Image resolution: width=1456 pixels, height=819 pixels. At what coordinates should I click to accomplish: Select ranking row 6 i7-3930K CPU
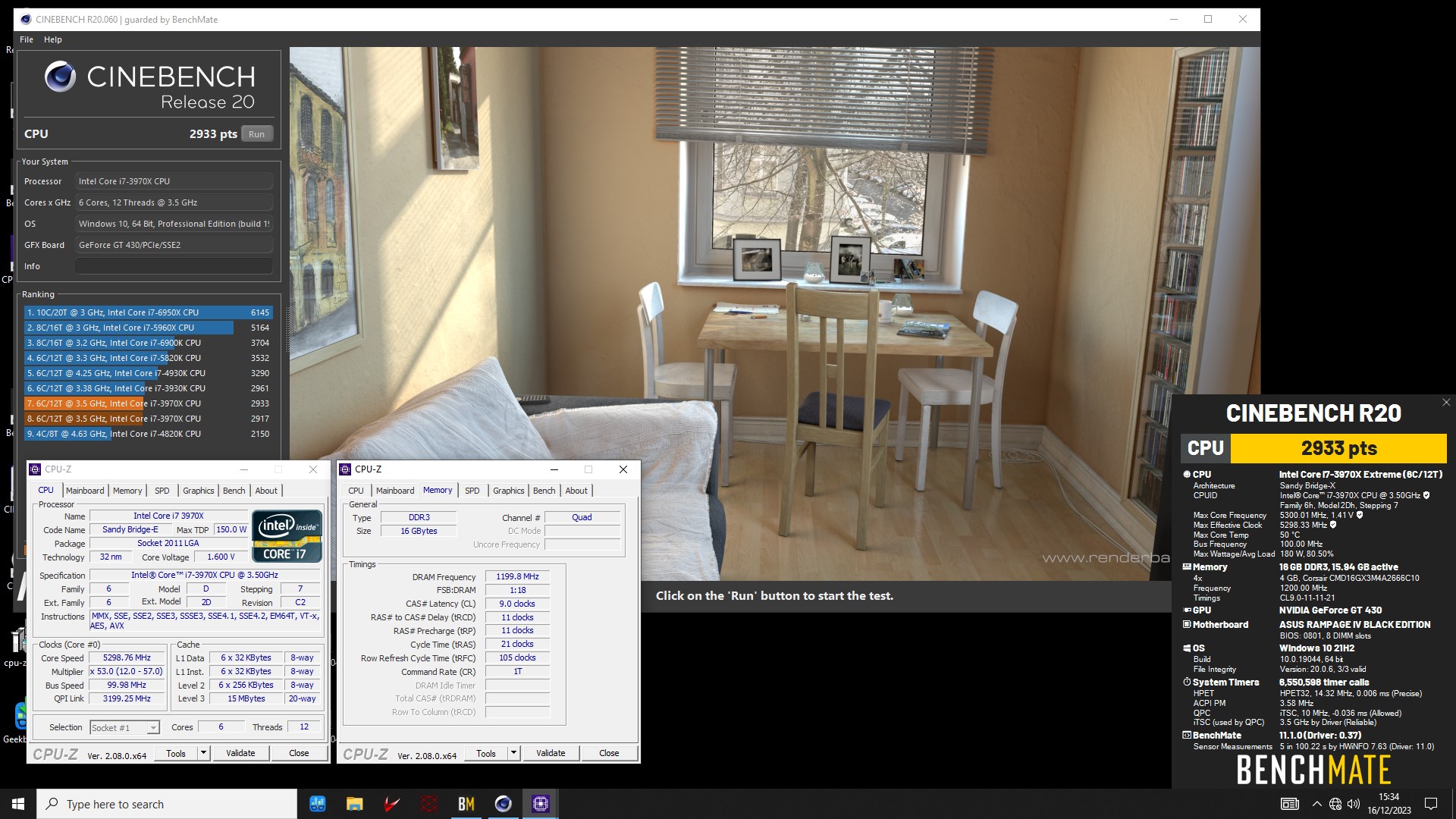pyautogui.click(x=149, y=388)
